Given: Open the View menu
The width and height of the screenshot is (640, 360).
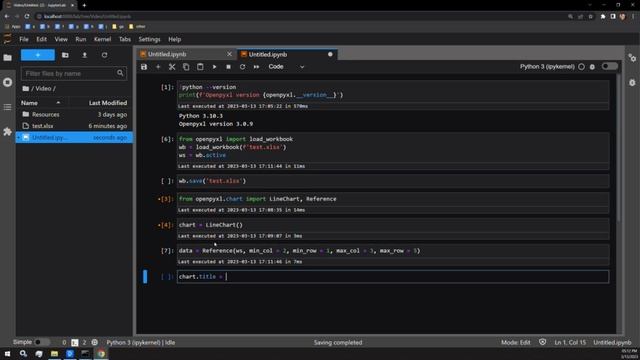Looking at the screenshot, I should pyautogui.click(x=61, y=39).
